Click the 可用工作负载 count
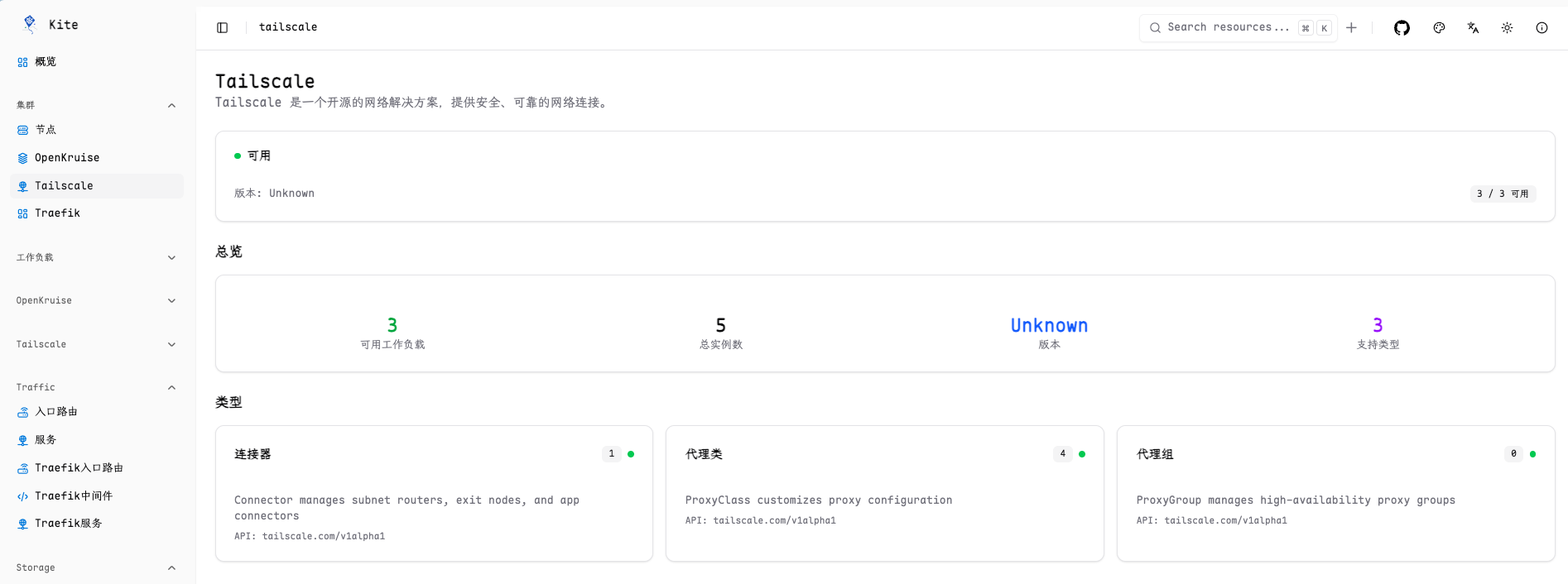The height and width of the screenshot is (584, 1568). point(392,325)
